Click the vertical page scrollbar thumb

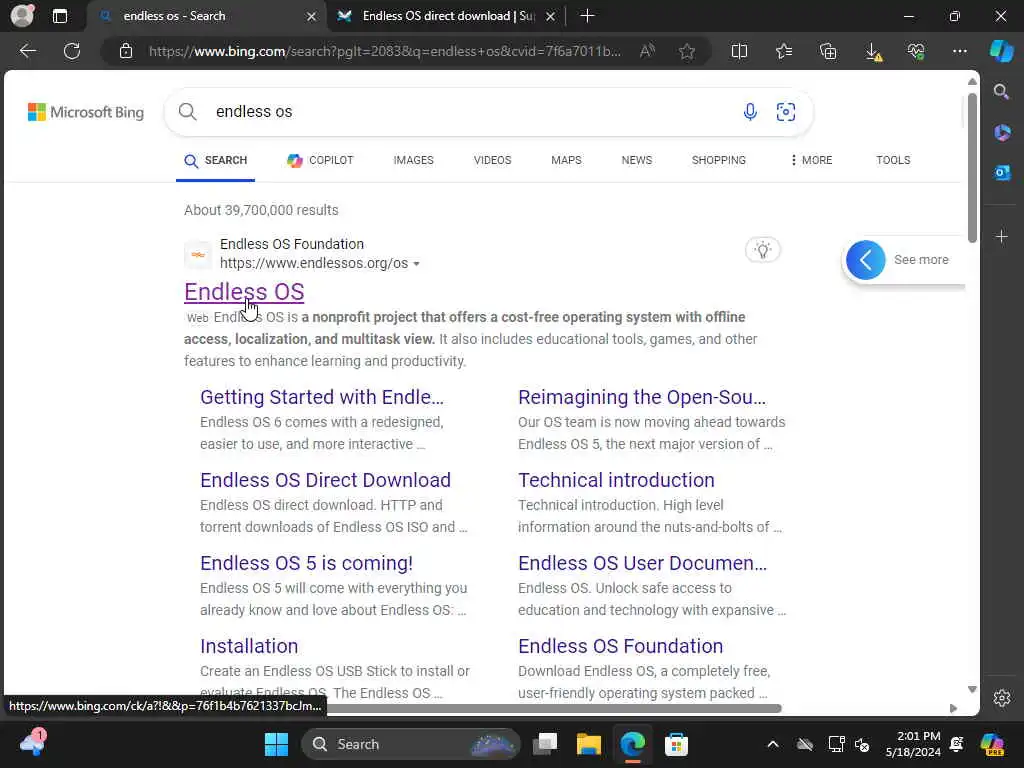pyautogui.click(x=972, y=168)
